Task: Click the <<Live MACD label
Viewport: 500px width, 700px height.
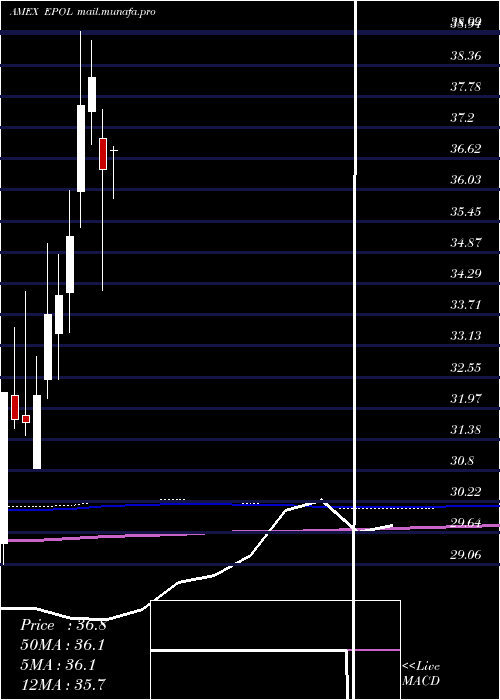Action: click(421, 673)
